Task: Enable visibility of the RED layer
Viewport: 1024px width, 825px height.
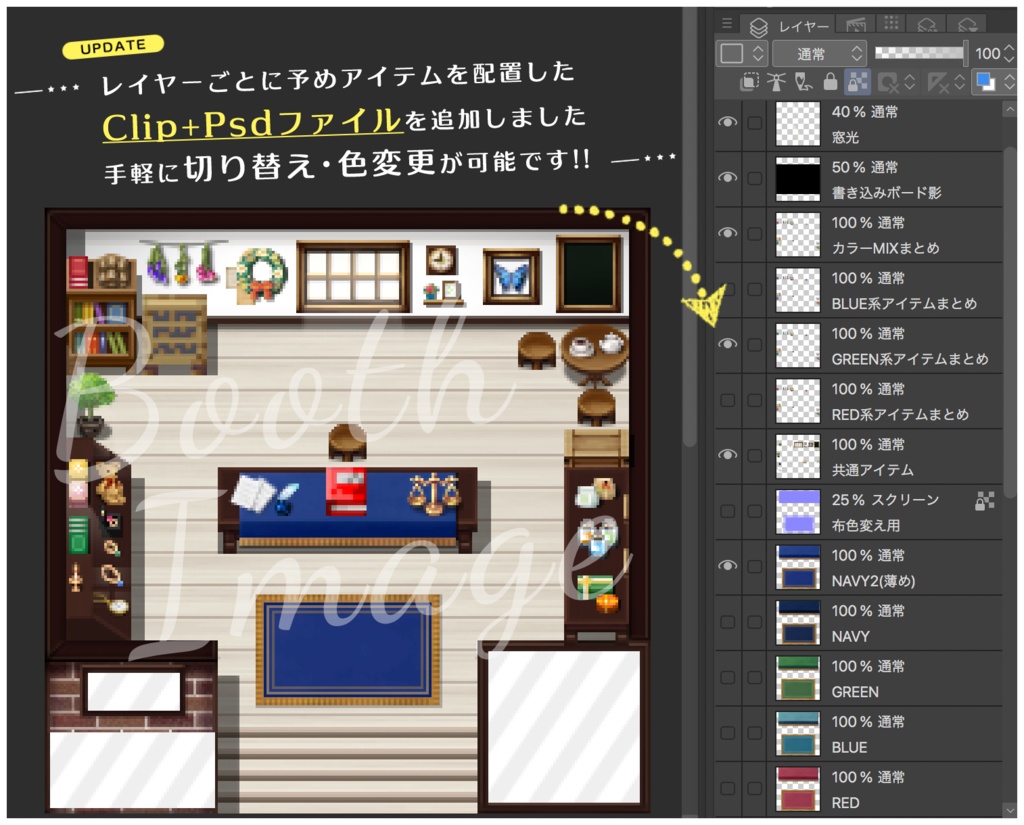Action: [728, 787]
